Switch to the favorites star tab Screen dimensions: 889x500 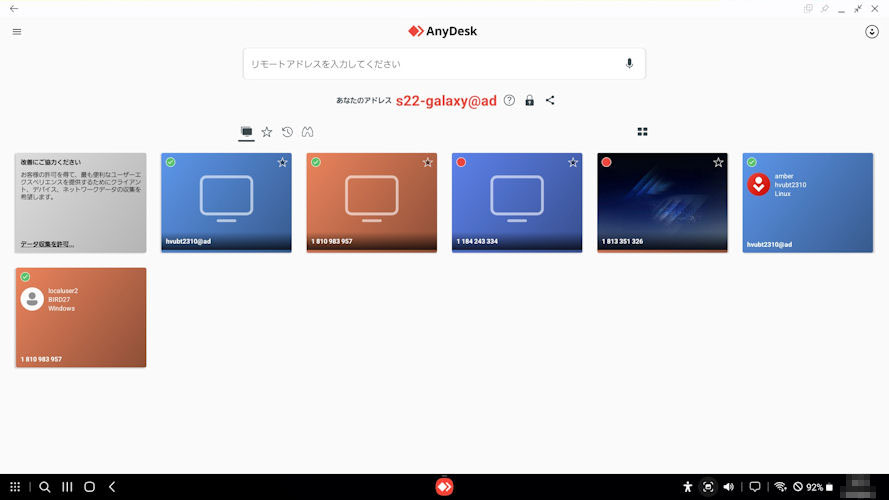tap(266, 132)
